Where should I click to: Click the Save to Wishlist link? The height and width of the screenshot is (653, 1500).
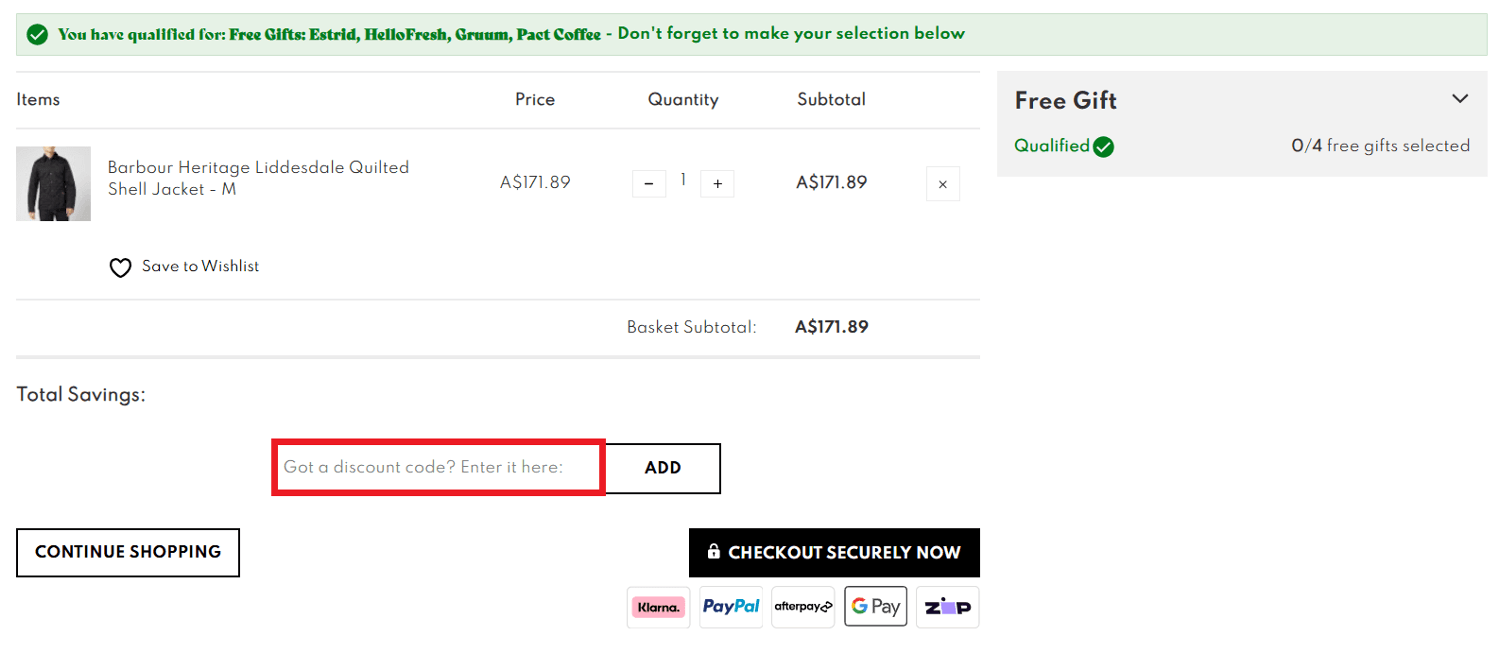pos(200,266)
